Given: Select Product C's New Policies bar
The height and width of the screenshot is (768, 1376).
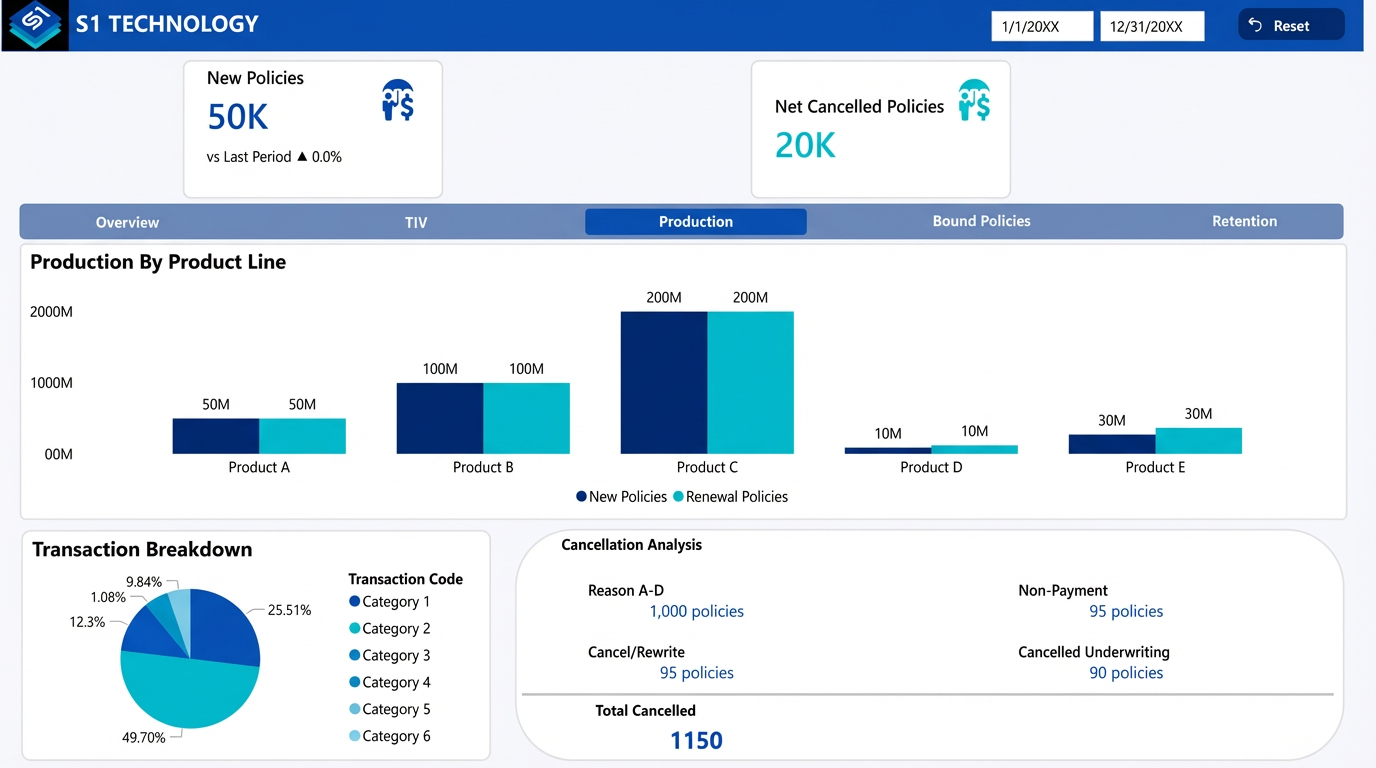Looking at the screenshot, I should click(663, 380).
